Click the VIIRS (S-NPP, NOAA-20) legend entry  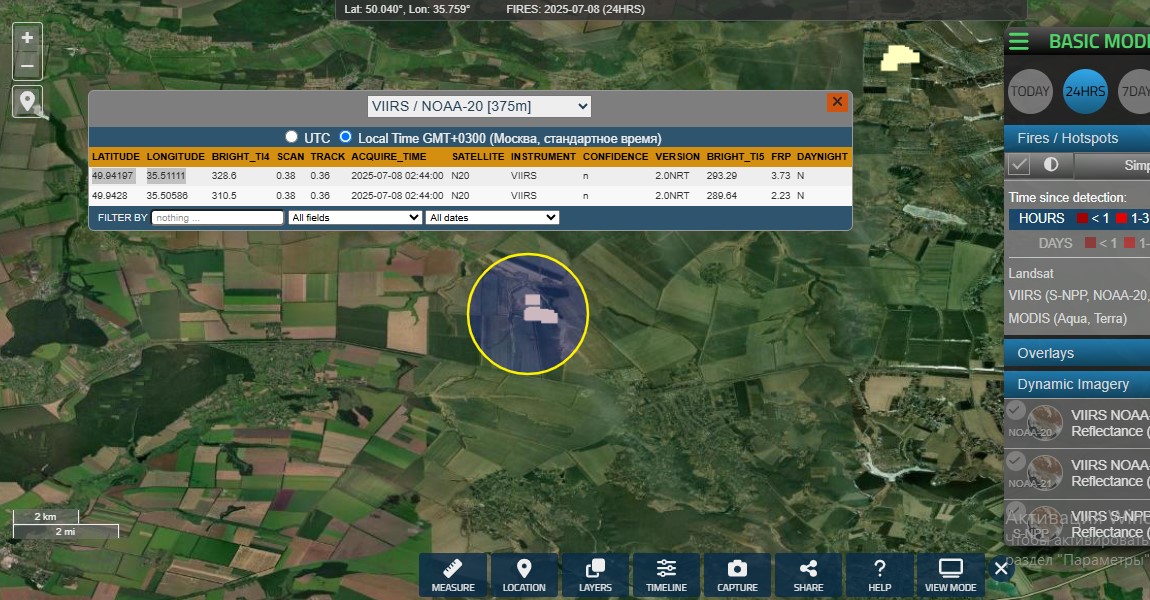tap(1078, 296)
